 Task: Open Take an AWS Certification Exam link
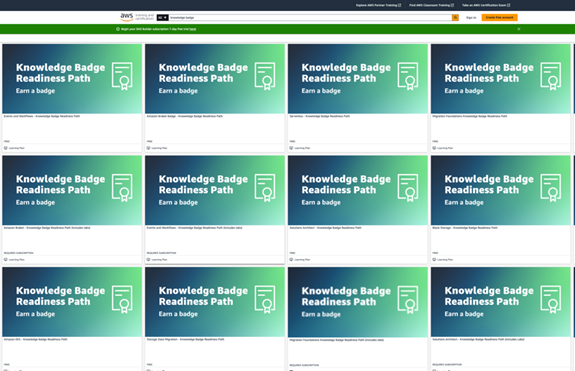coord(486,5)
